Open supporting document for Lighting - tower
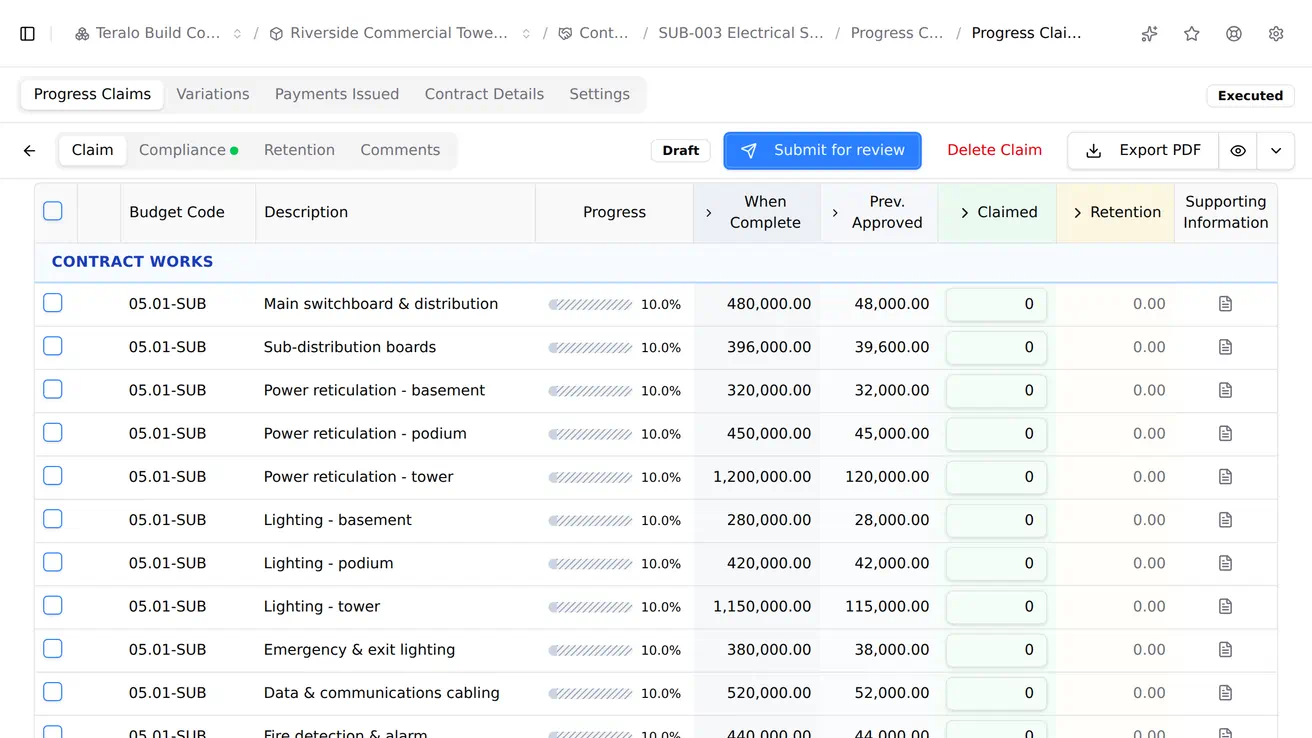The width and height of the screenshot is (1312, 738). (x=1226, y=606)
